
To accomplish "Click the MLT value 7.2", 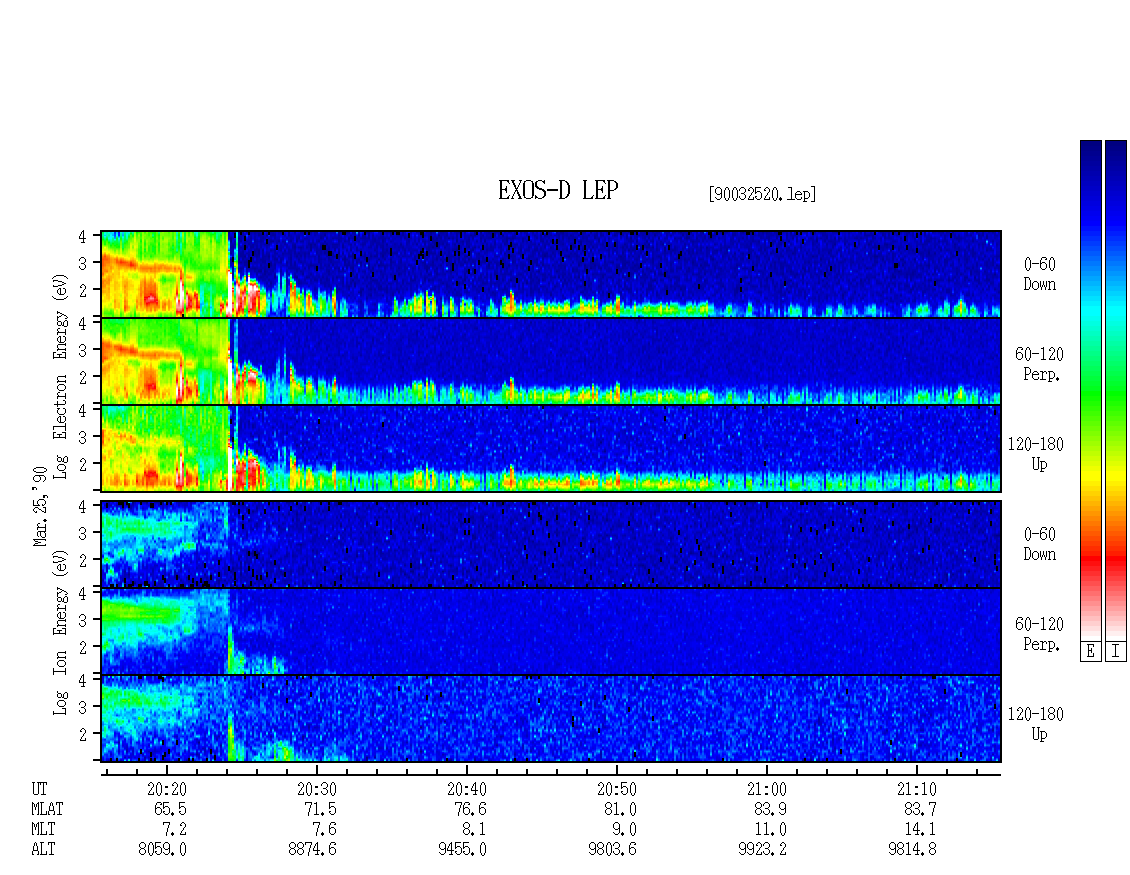I will coord(174,830).
